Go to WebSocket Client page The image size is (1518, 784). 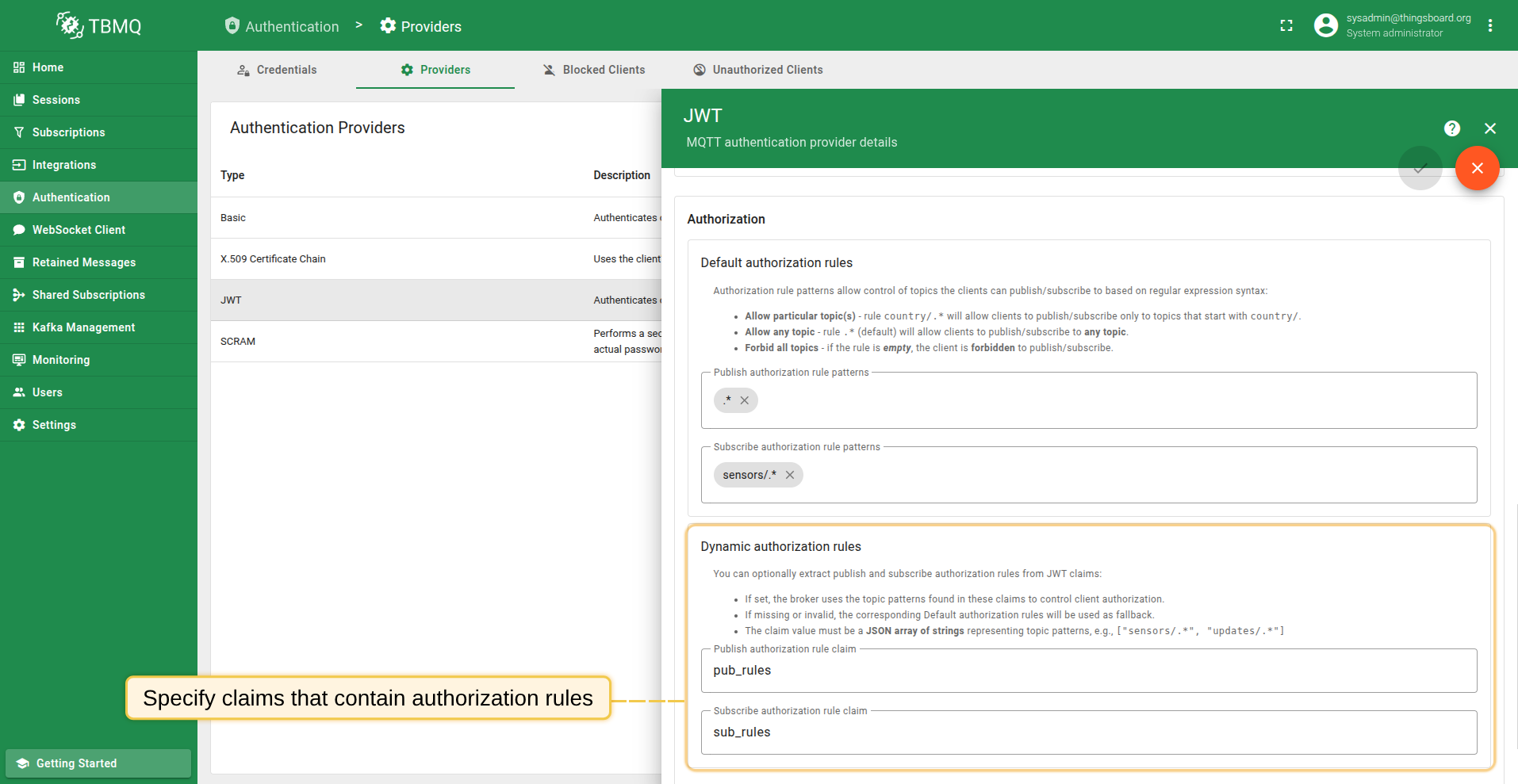pos(79,230)
